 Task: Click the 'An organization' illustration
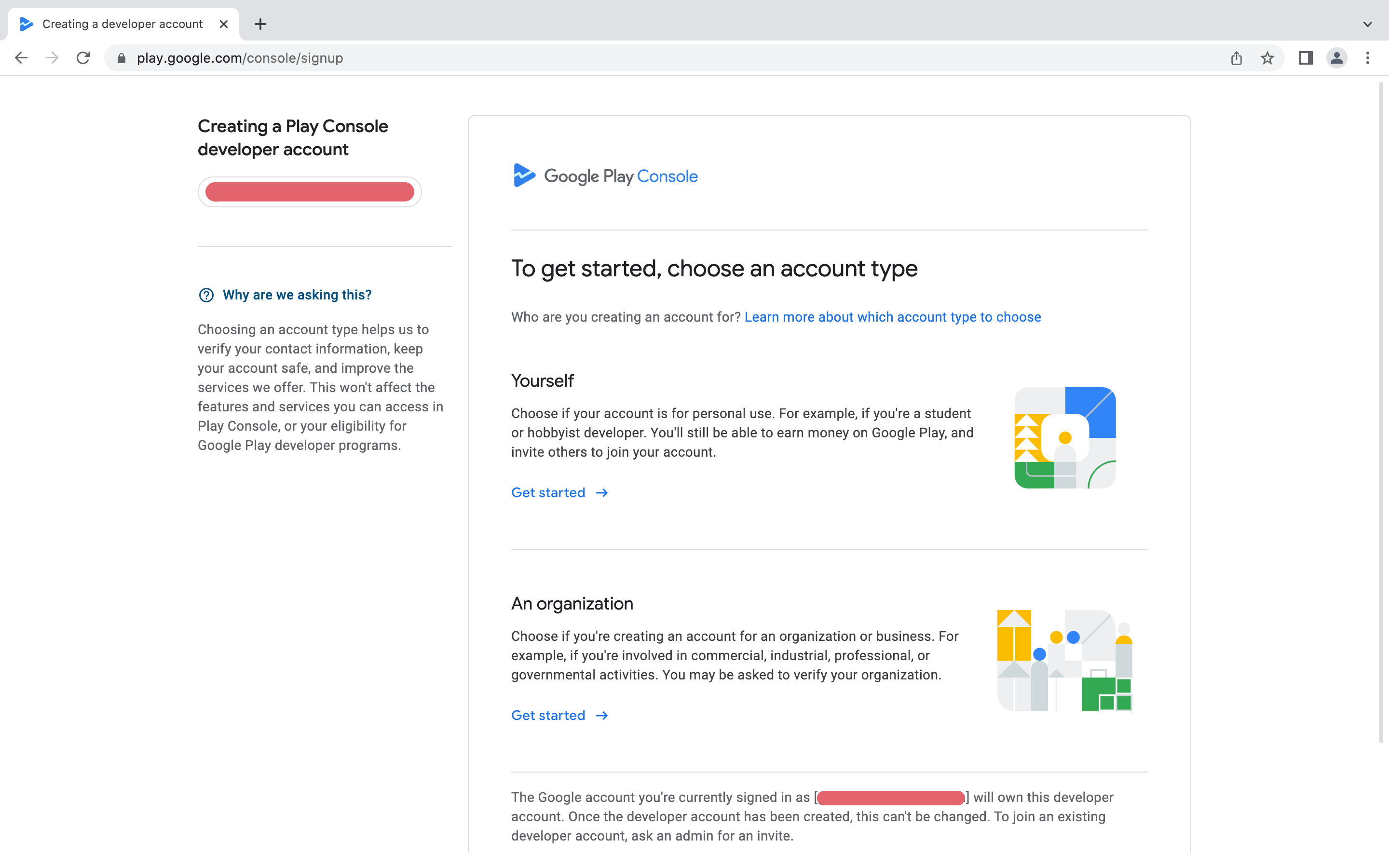pos(1064,660)
